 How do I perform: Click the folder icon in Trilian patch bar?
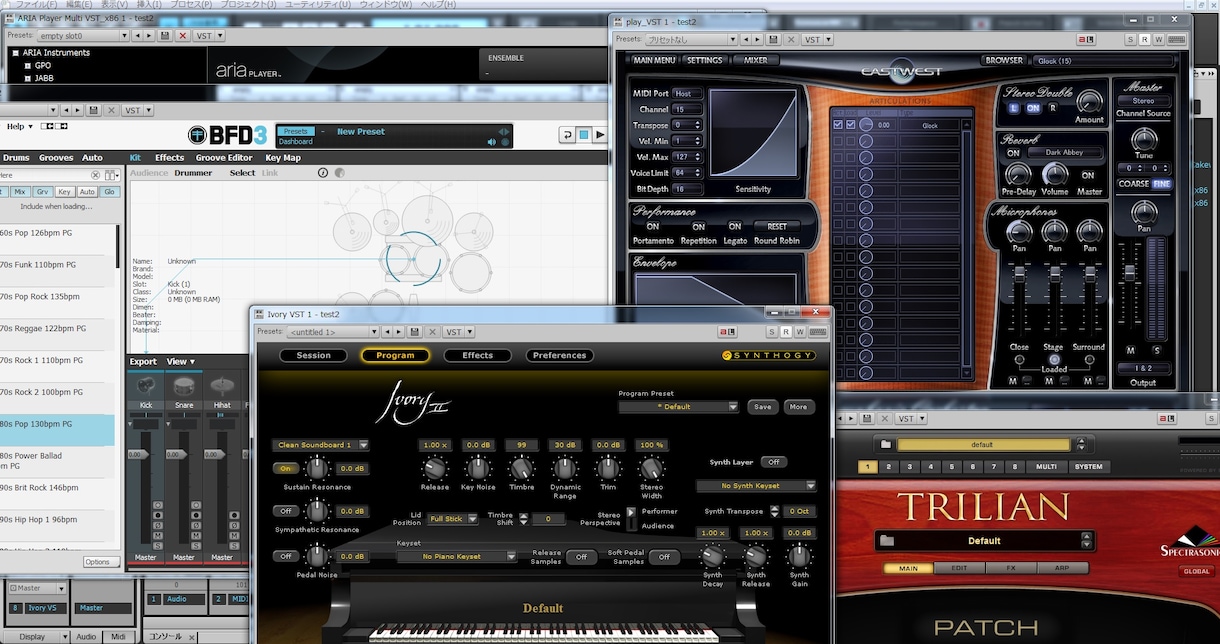[x=885, y=444]
